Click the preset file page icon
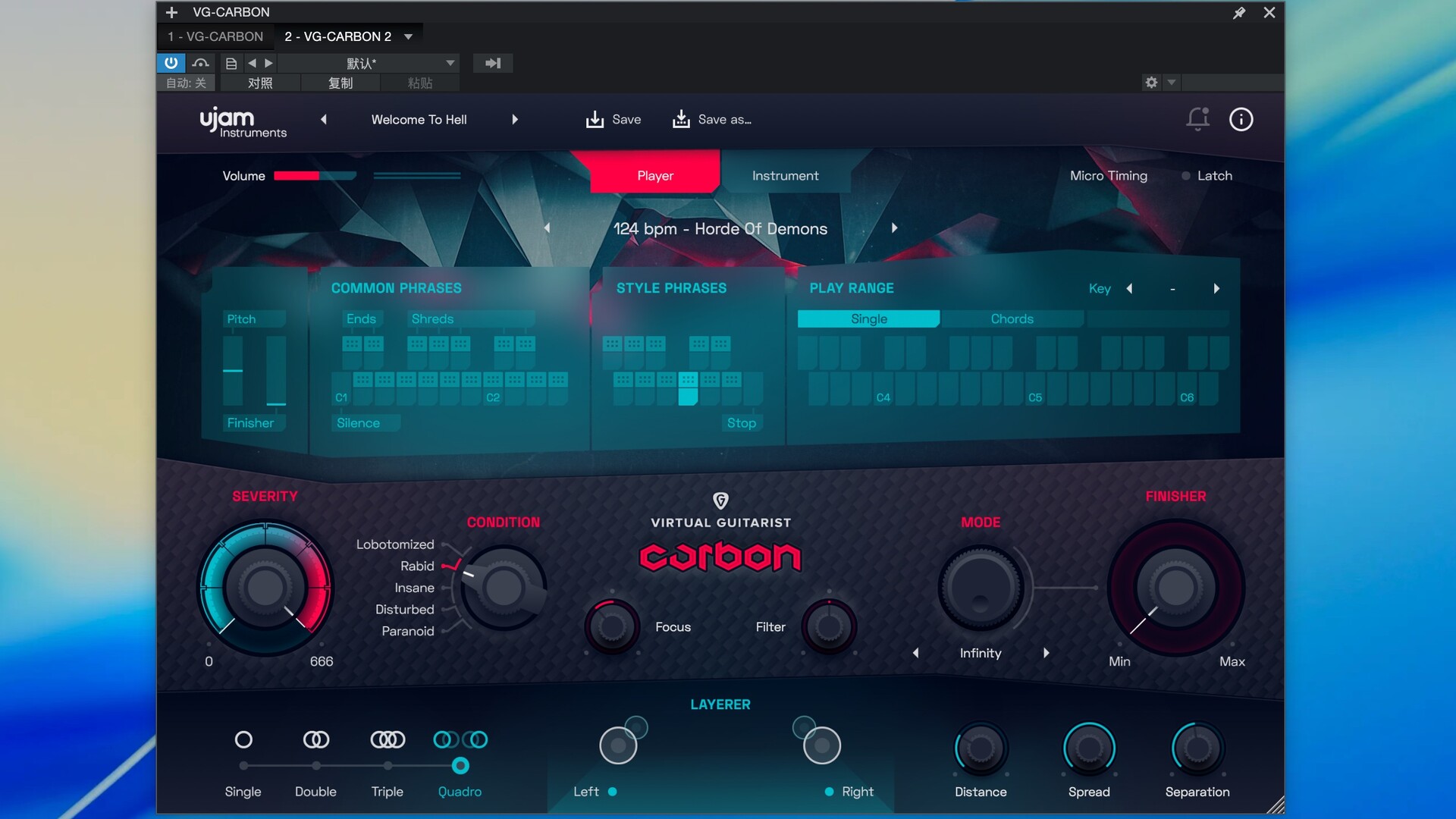Viewport: 1456px width, 819px height. [231, 63]
